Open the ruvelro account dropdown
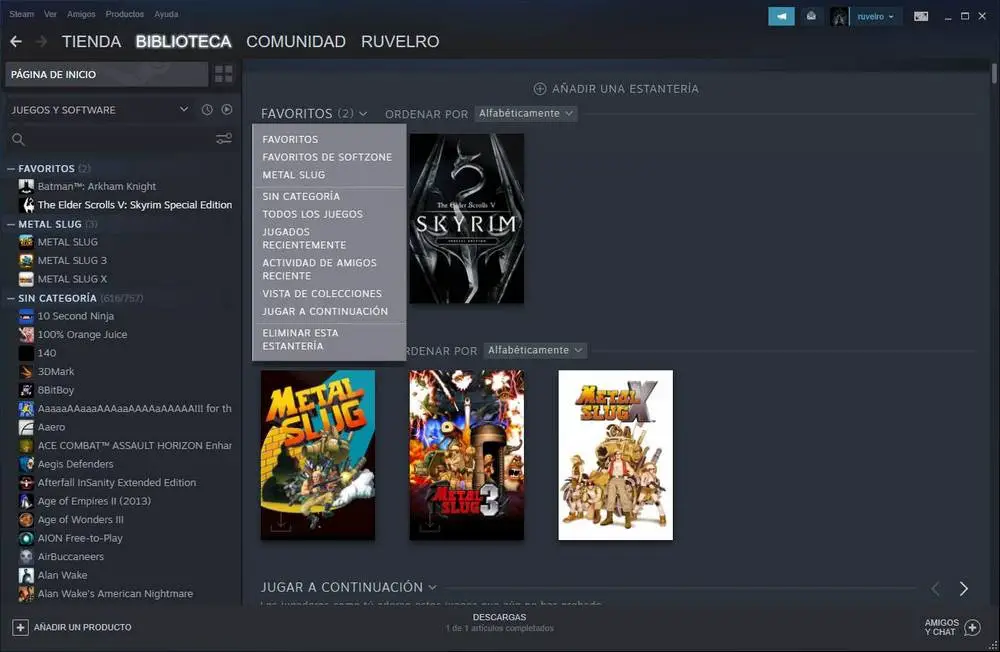Viewport: 1000px width, 652px height. [875, 17]
